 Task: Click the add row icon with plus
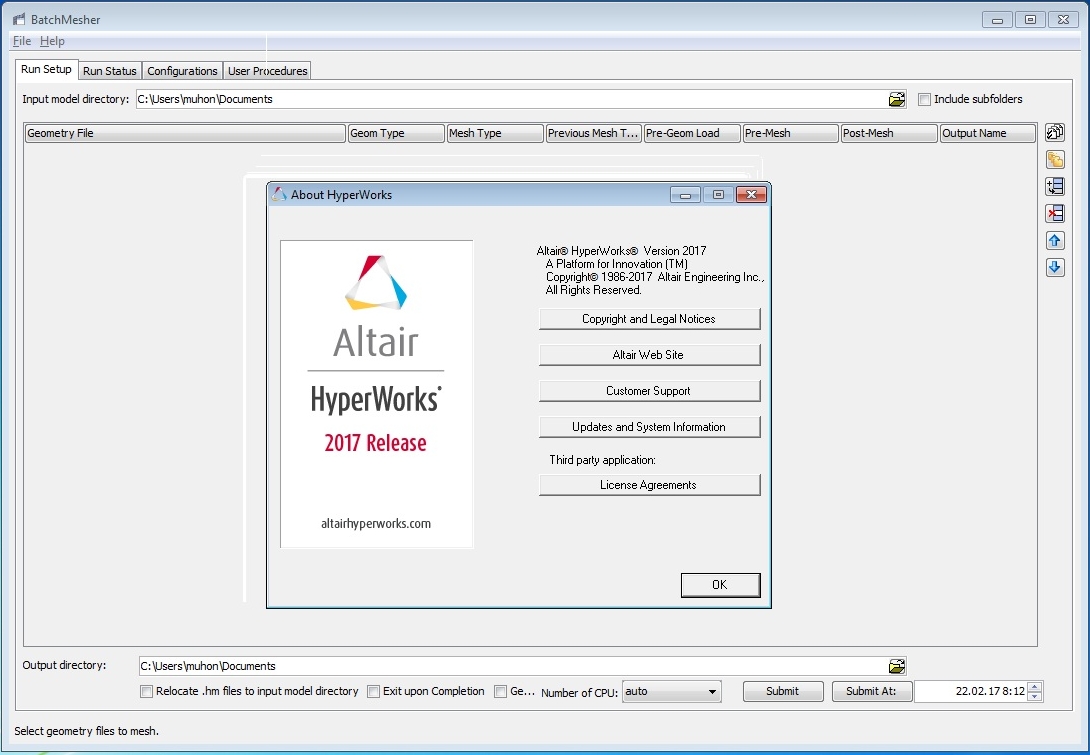click(1055, 186)
